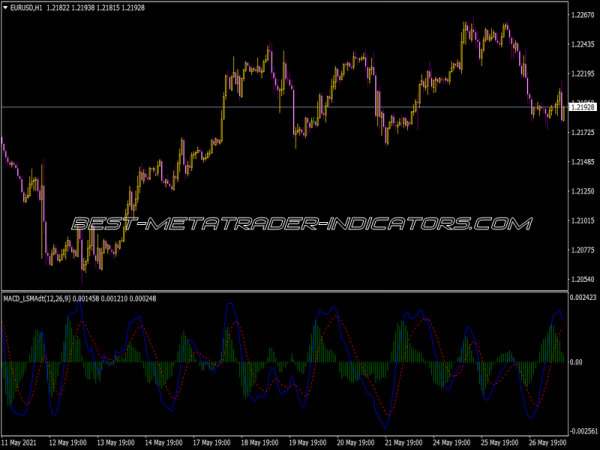Image resolution: width=600 pixels, height=450 pixels.
Task: Click the EURUSD,H1 symbol title
Action: point(28,8)
